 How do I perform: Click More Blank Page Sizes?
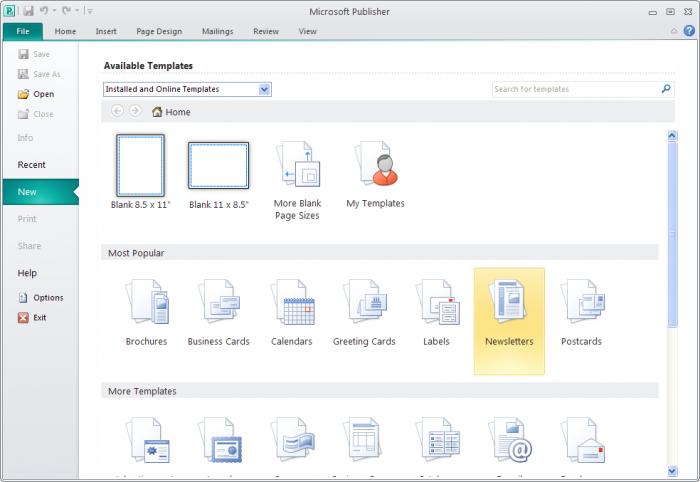(296, 178)
